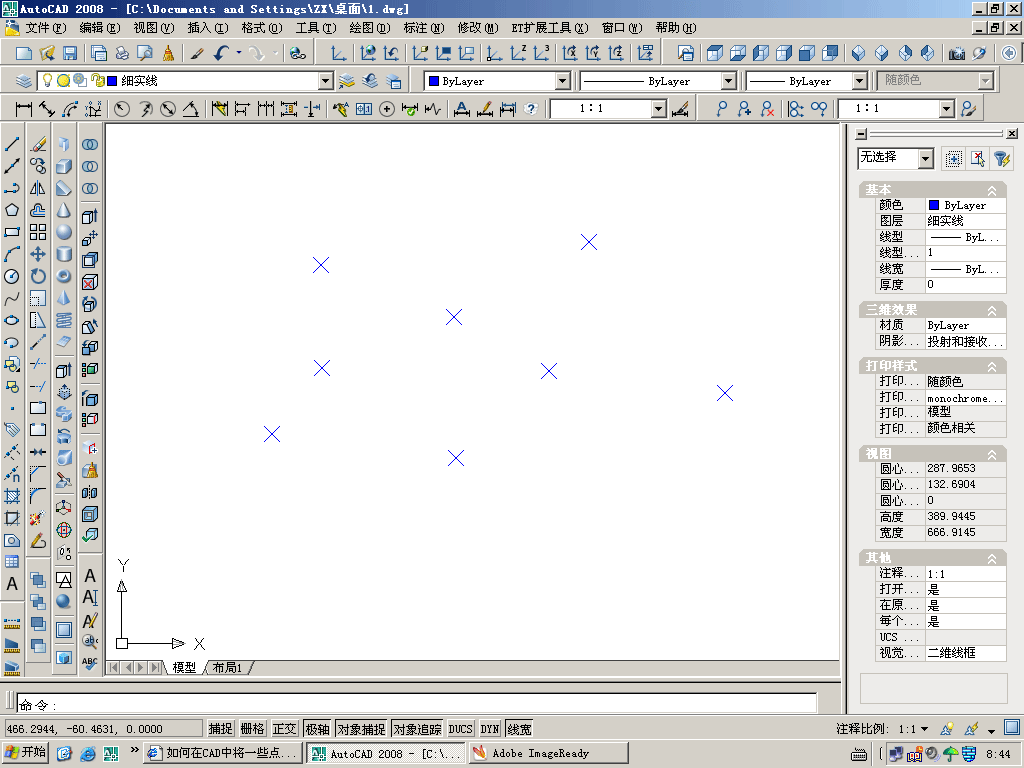Viewport: 1024px width, 768px height.
Task: Click the Save file icon
Action: [70, 53]
